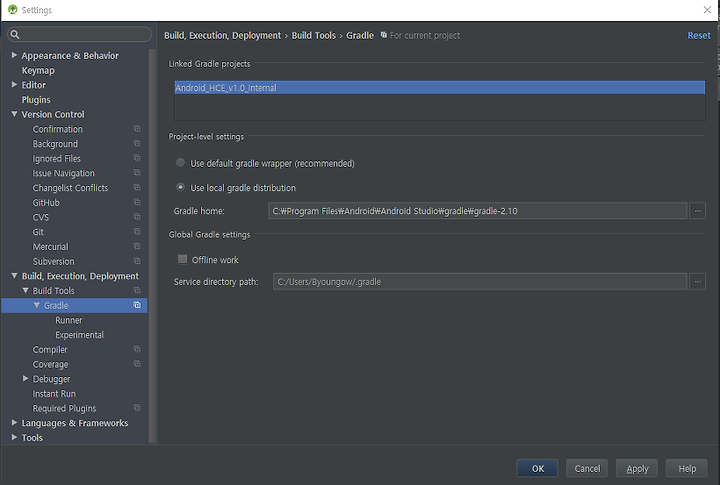Expand the Tools section
This screenshot has width=720, height=485.
pyautogui.click(x=14, y=437)
